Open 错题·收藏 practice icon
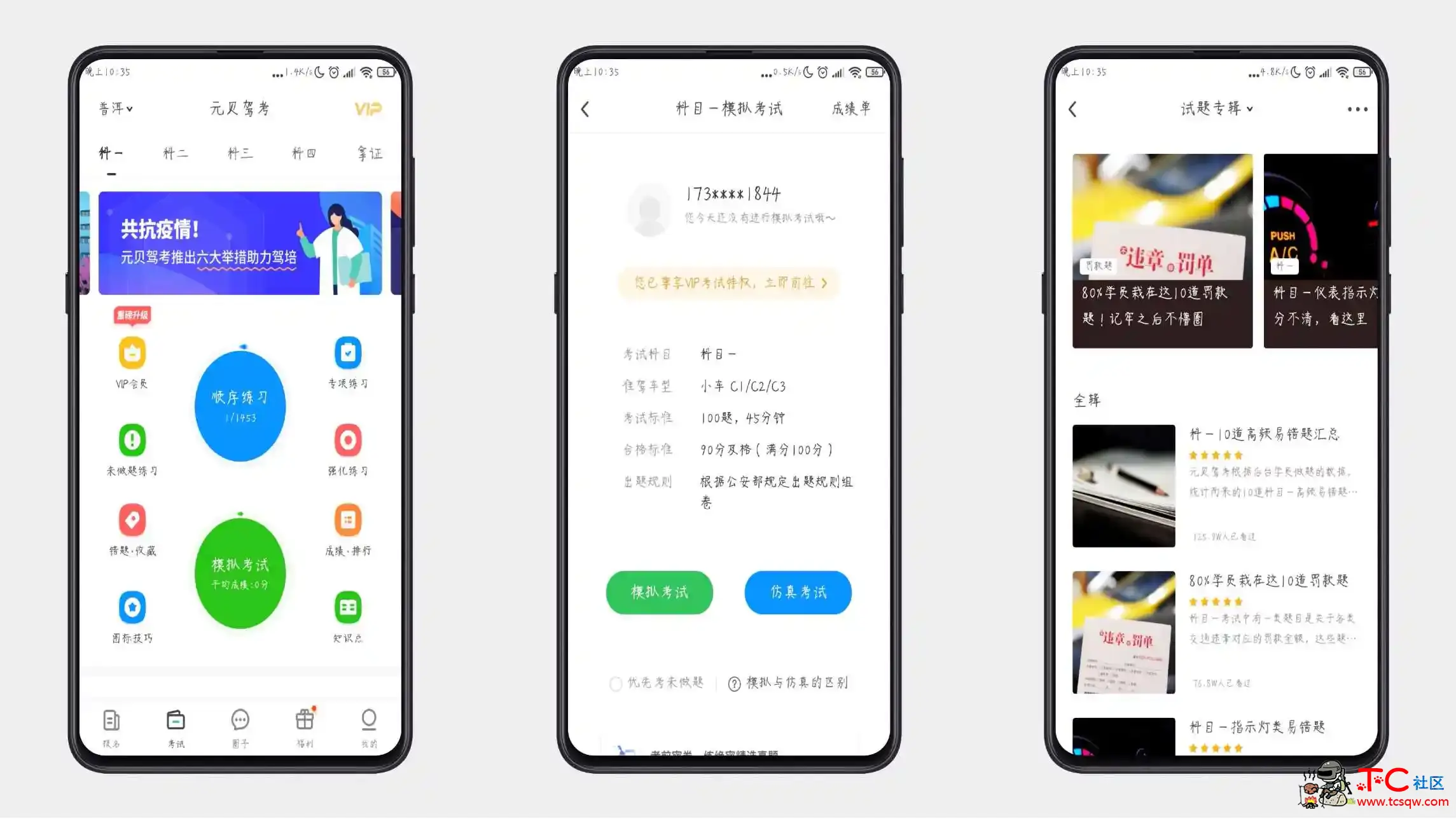 pyautogui.click(x=133, y=520)
